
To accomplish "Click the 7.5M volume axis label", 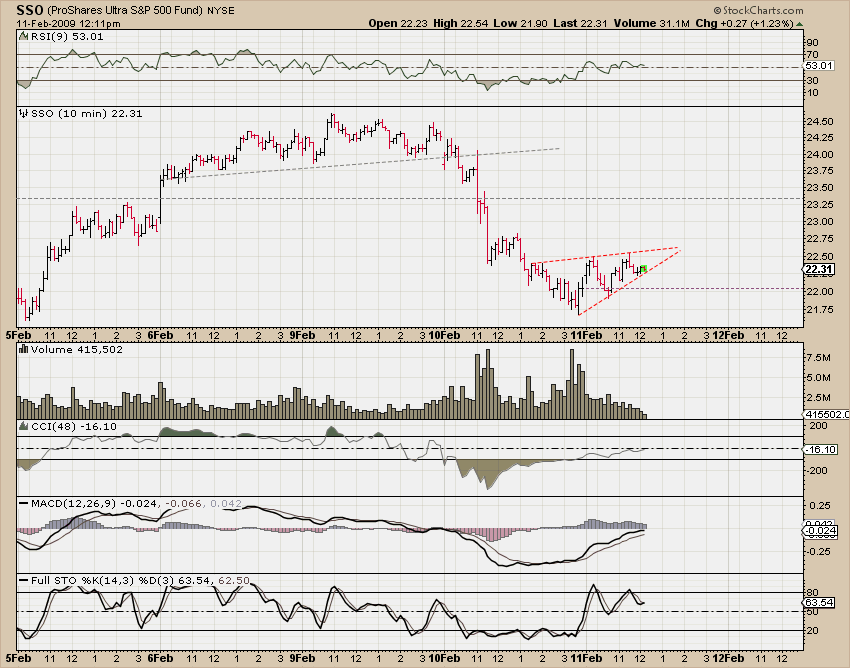I will tap(819, 358).
